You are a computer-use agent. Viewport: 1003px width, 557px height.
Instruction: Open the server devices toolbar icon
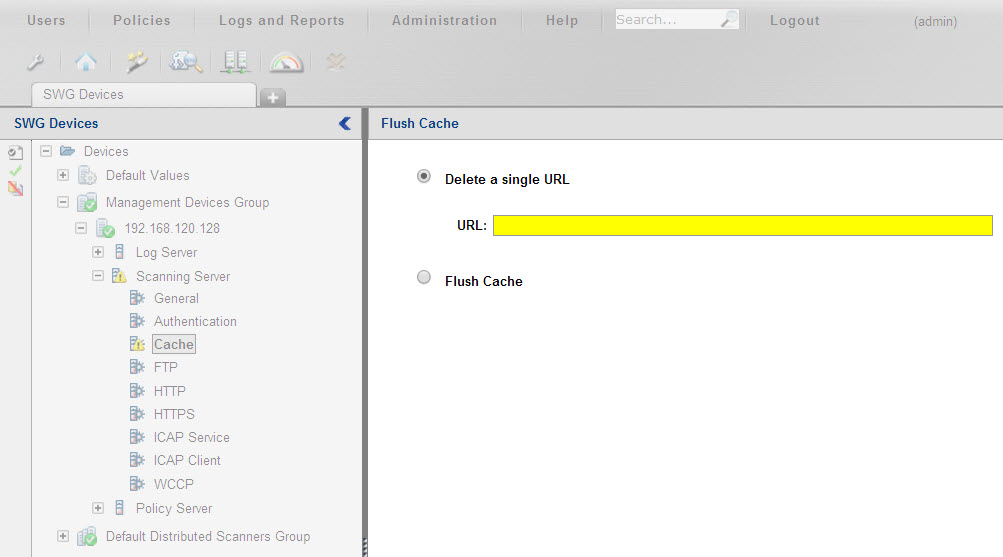pos(236,62)
